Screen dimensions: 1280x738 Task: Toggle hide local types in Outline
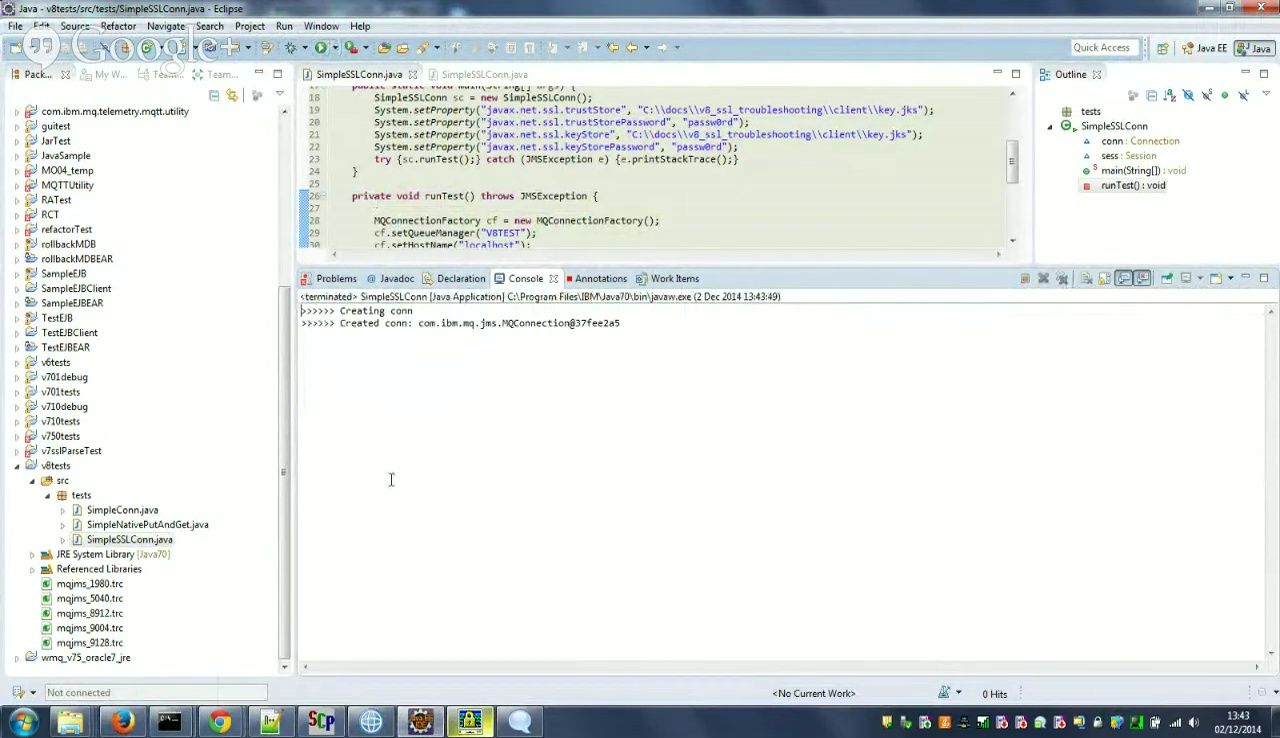tap(1243, 95)
